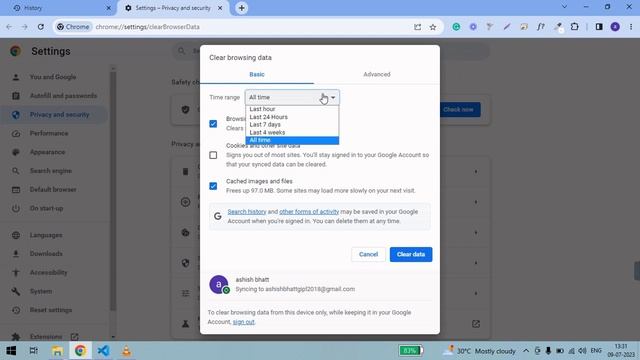640x360 pixels.
Task: Open Task View from the taskbar
Action: (x=34, y=351)
